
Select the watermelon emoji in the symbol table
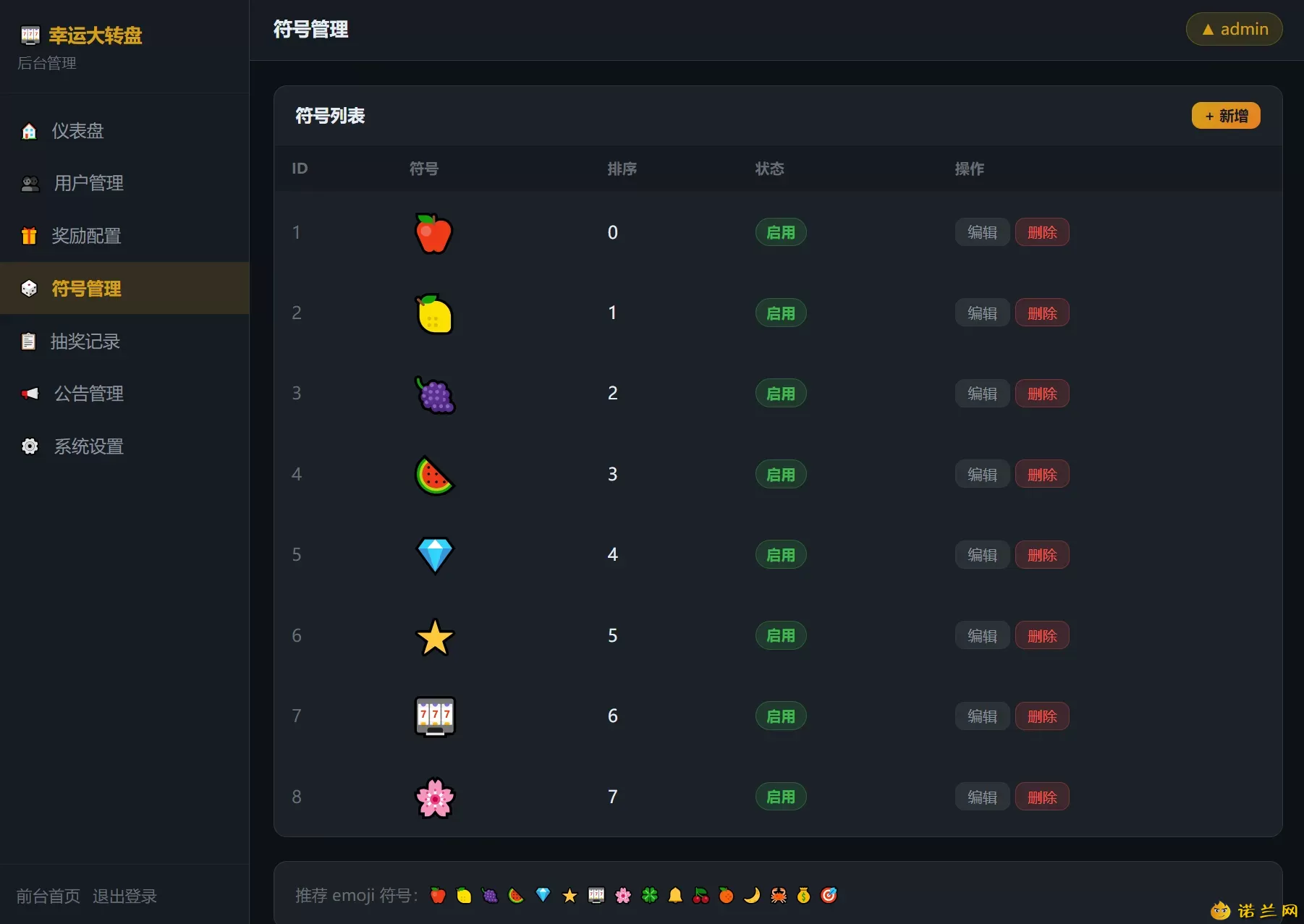click(x=434, y=475)
